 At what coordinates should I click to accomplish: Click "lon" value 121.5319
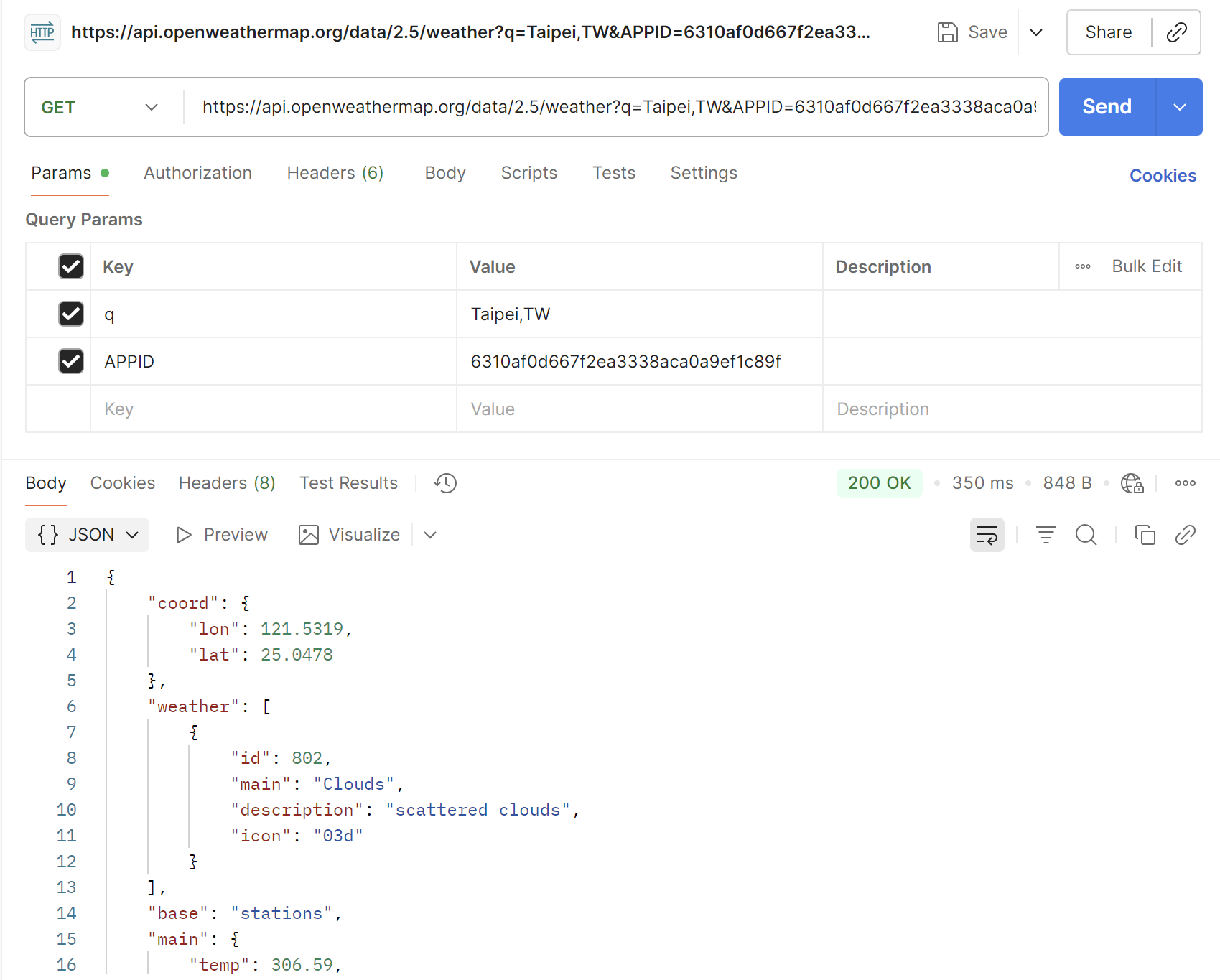coord(302,629)
